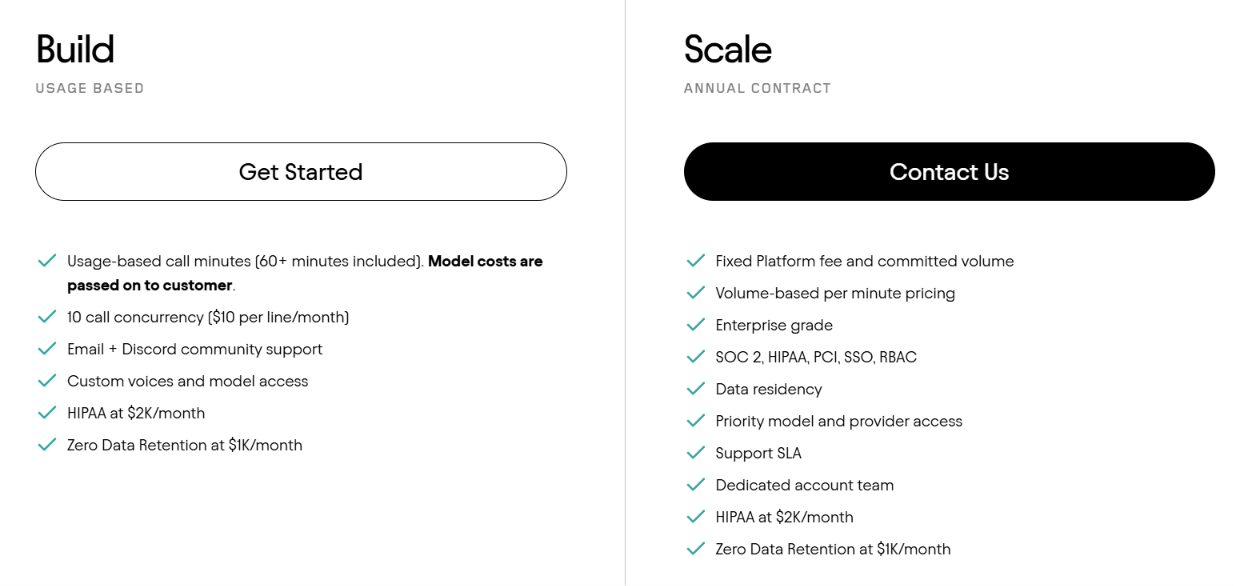The height and width of the screenshot is (586, 1236).
Task: Click the USAGE BASED subtitle
Action: tap(90, 88)
